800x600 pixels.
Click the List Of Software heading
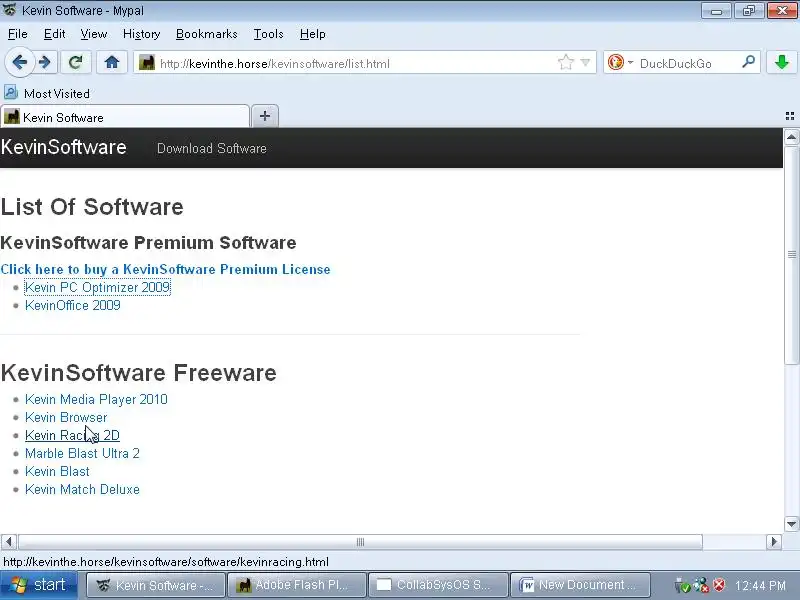click(x=92, y=207)
